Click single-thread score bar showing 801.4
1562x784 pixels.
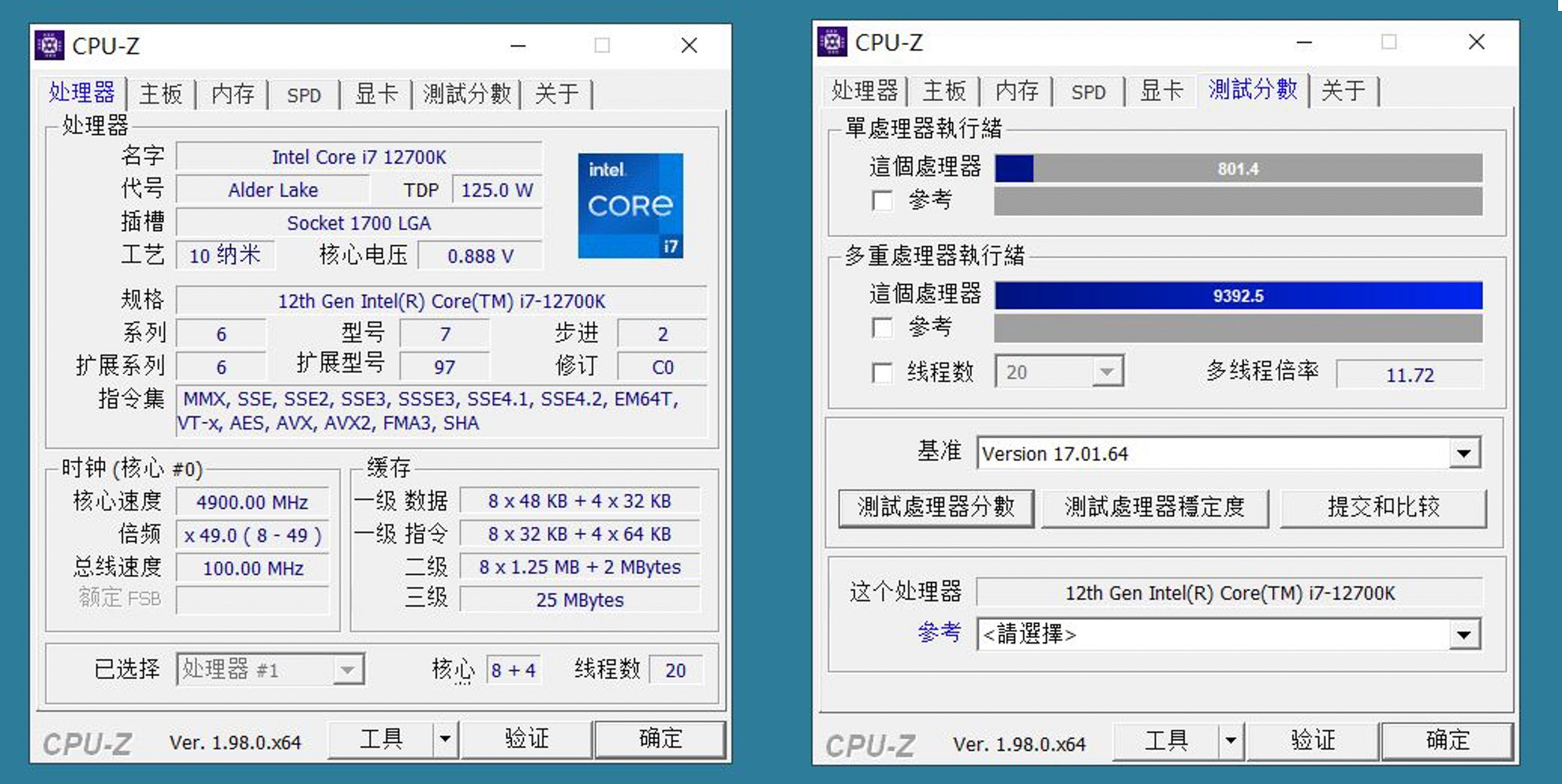click(x=1239, y=169)
